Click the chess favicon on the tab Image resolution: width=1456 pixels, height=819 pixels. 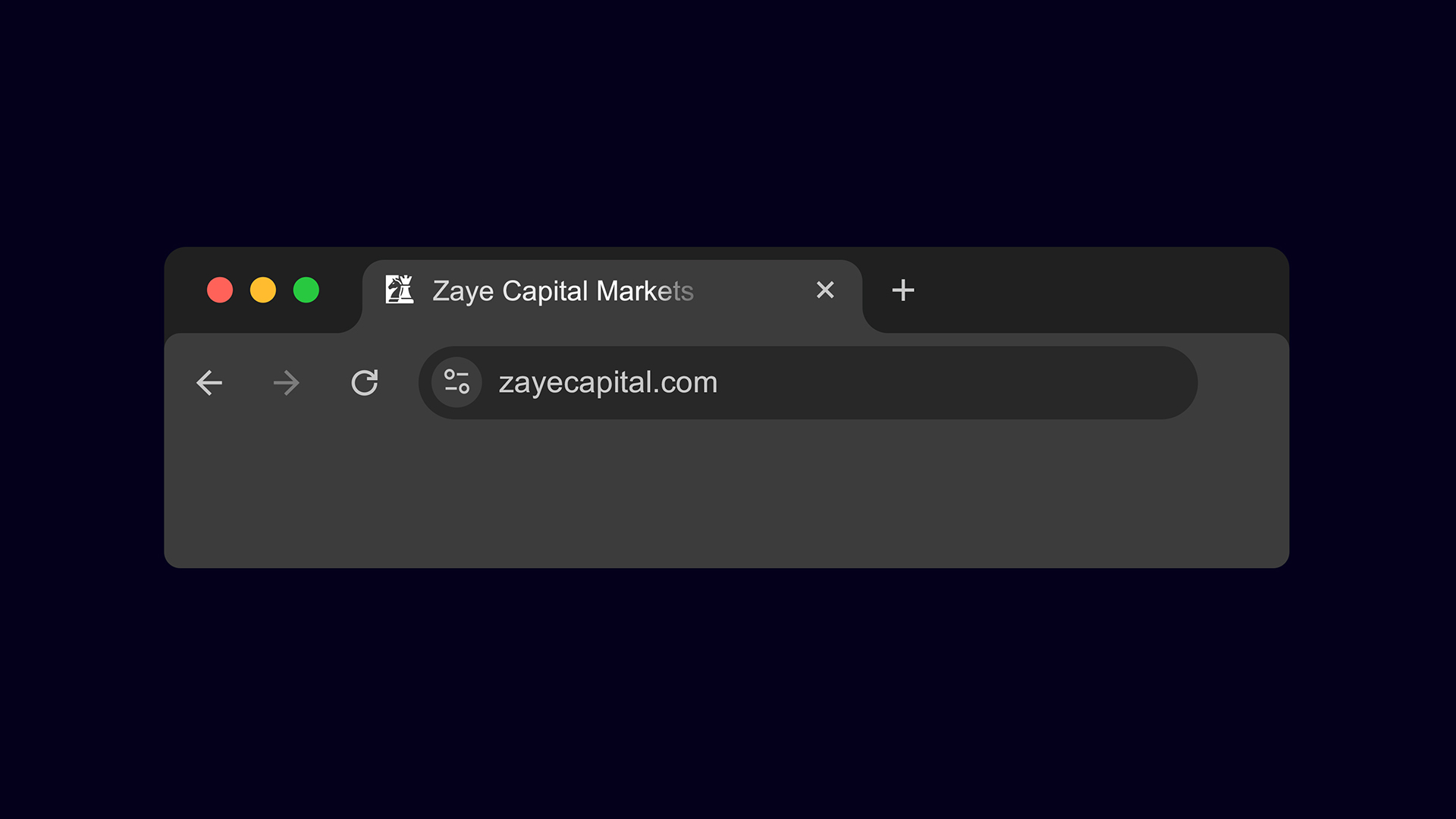[400, 290]
